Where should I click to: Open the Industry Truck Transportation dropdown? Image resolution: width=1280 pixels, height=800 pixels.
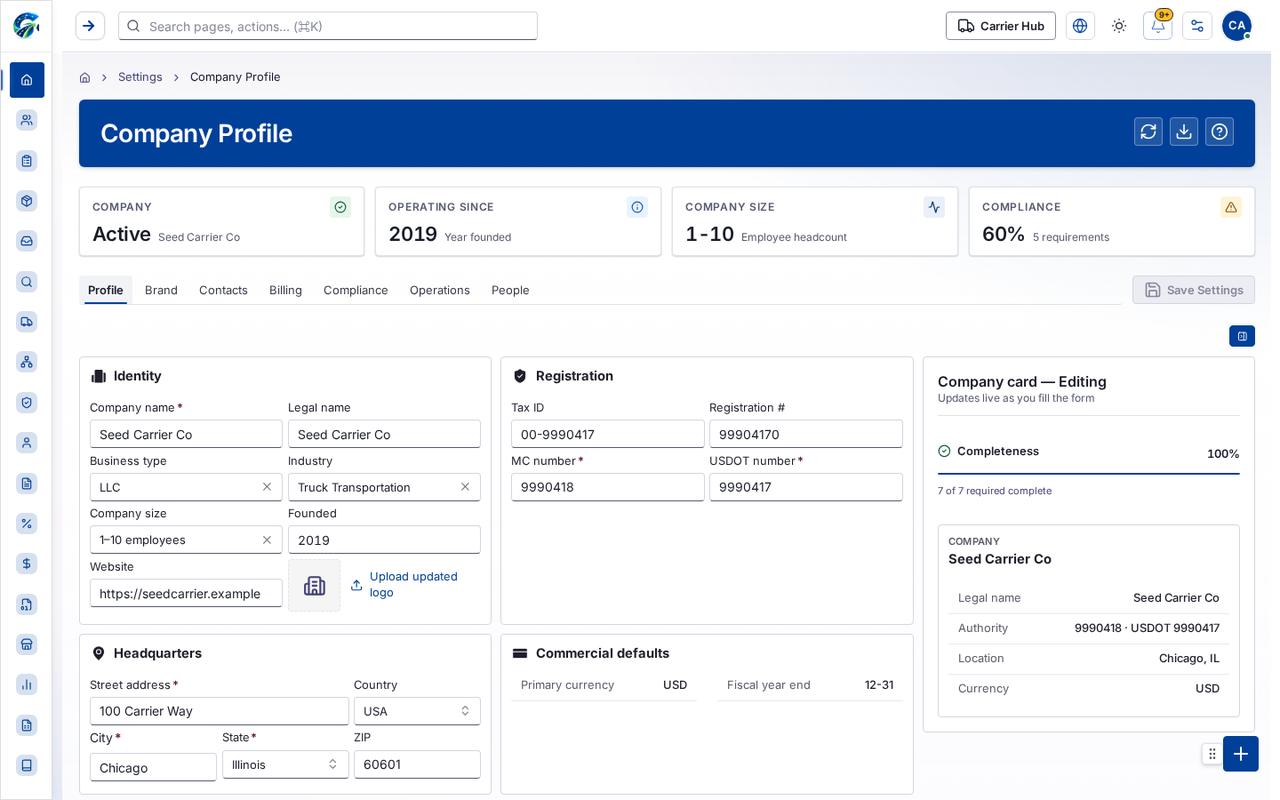tap(384, 487)
